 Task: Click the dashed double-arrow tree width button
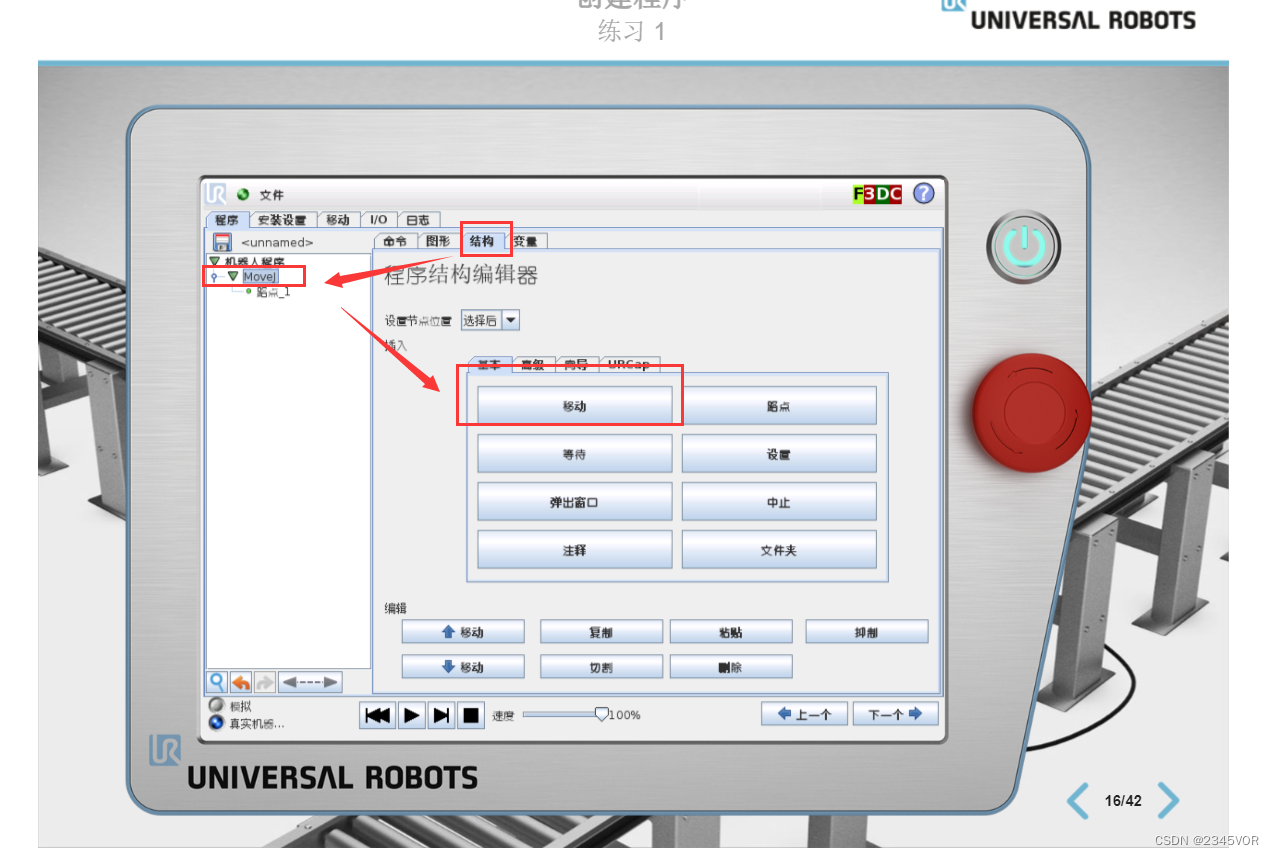310,682
